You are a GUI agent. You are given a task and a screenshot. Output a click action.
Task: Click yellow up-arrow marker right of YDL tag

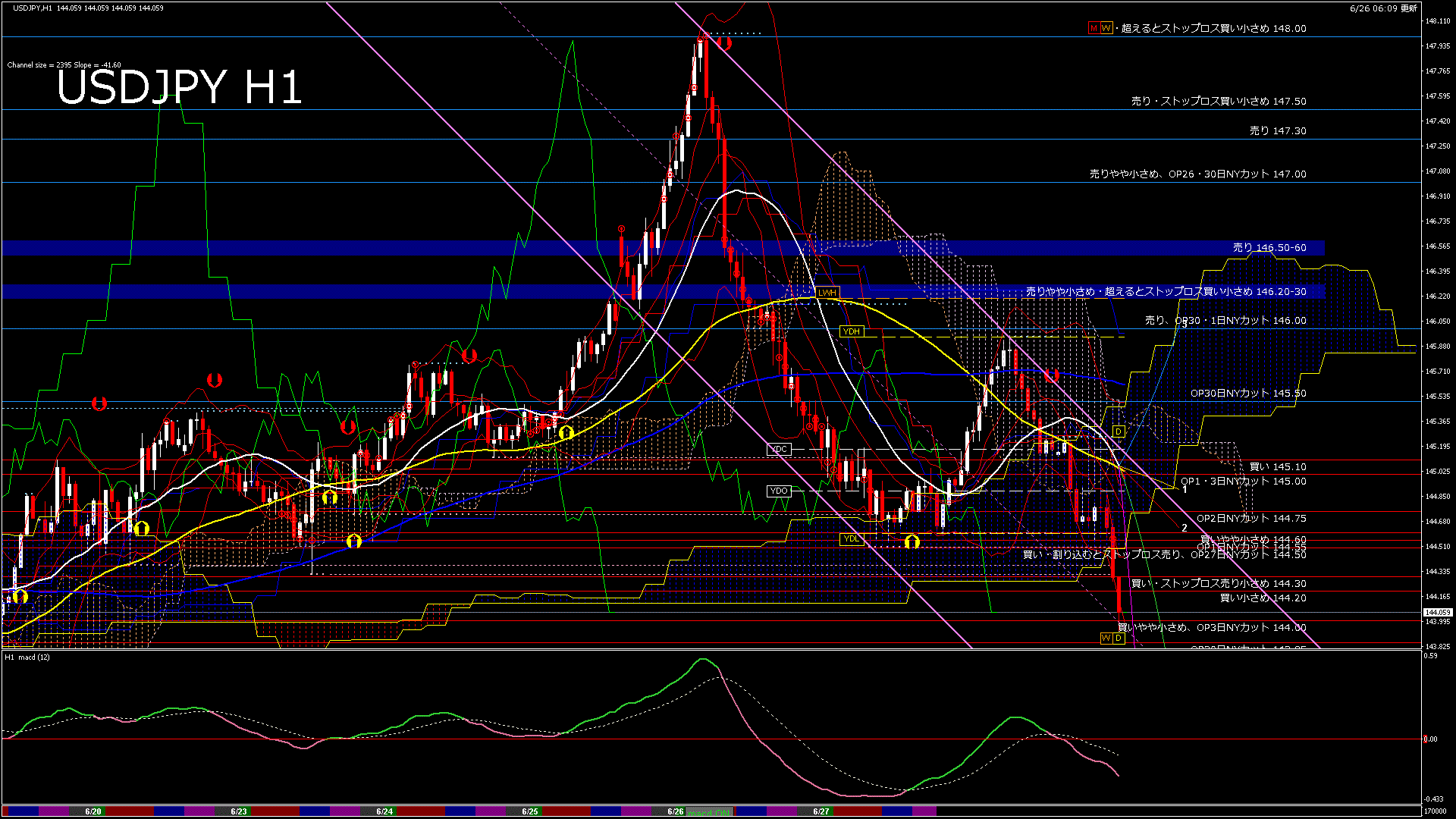[912, 541]
